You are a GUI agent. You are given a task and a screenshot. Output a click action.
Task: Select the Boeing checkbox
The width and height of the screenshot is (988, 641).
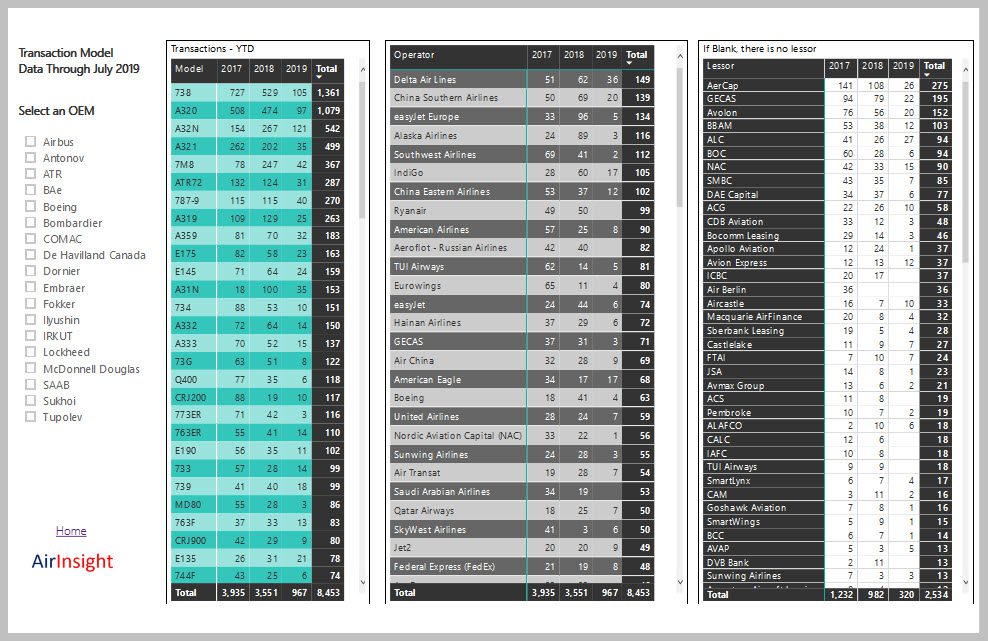pos(30,207)
